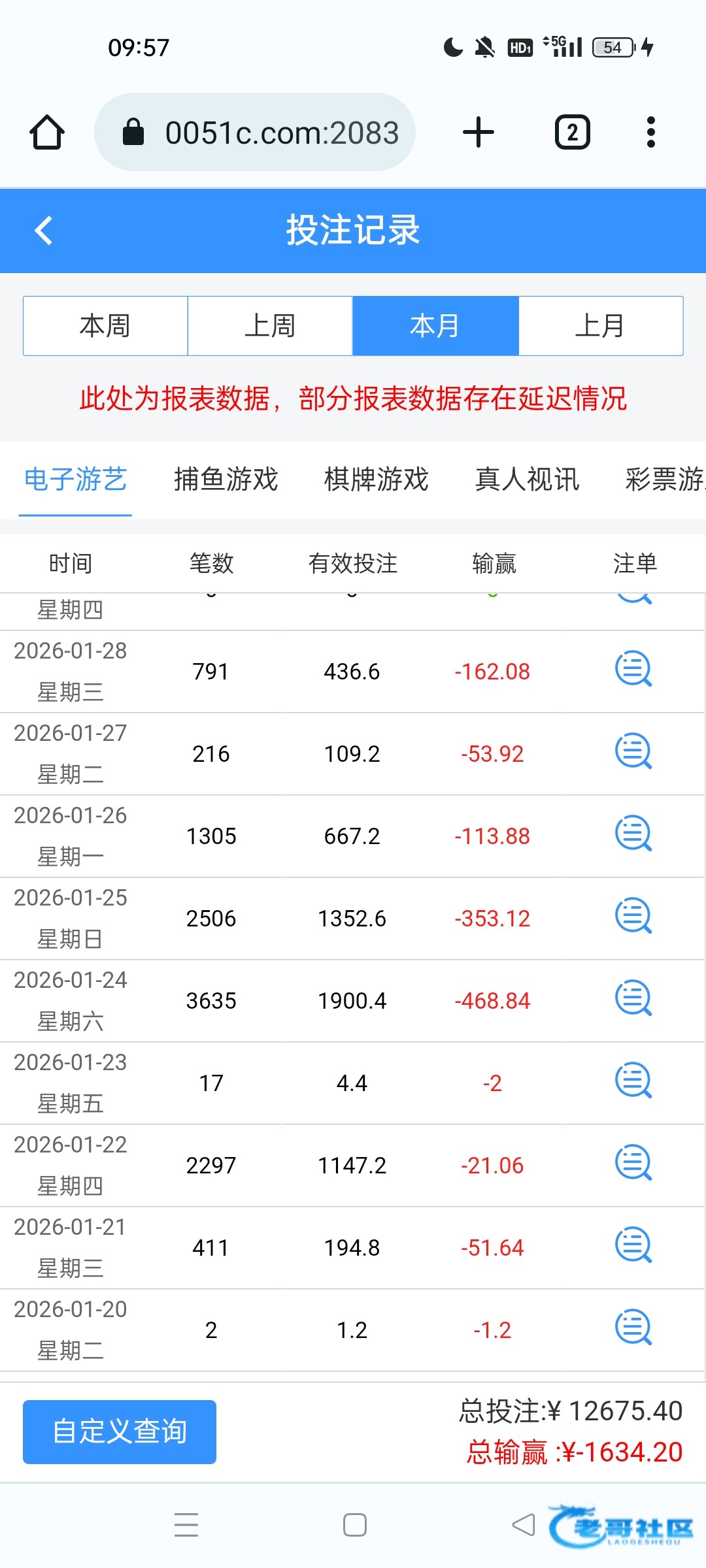
Task: Select the 本周 time range
Action: pos(105,326)
